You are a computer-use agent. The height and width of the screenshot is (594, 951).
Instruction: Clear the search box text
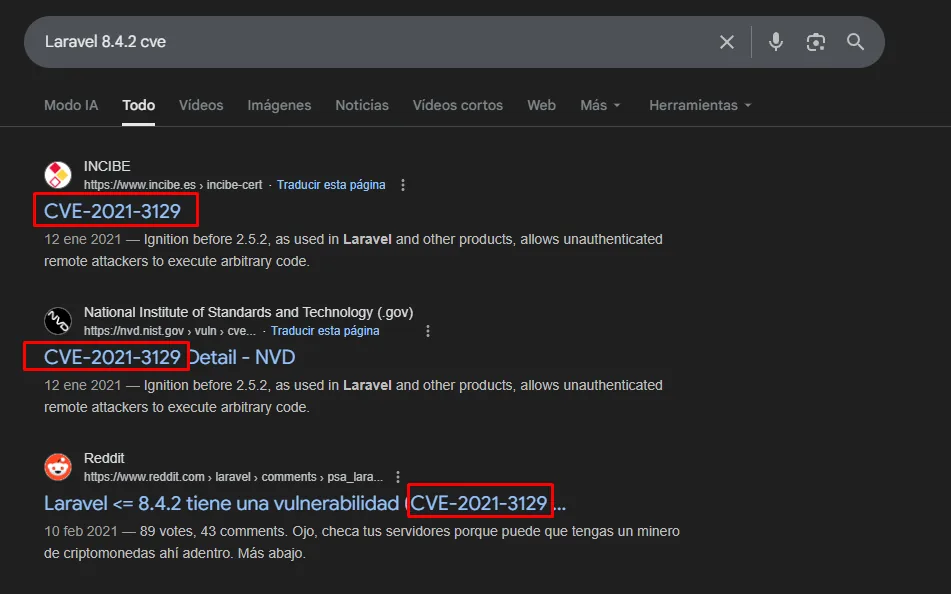click(727, 42)
